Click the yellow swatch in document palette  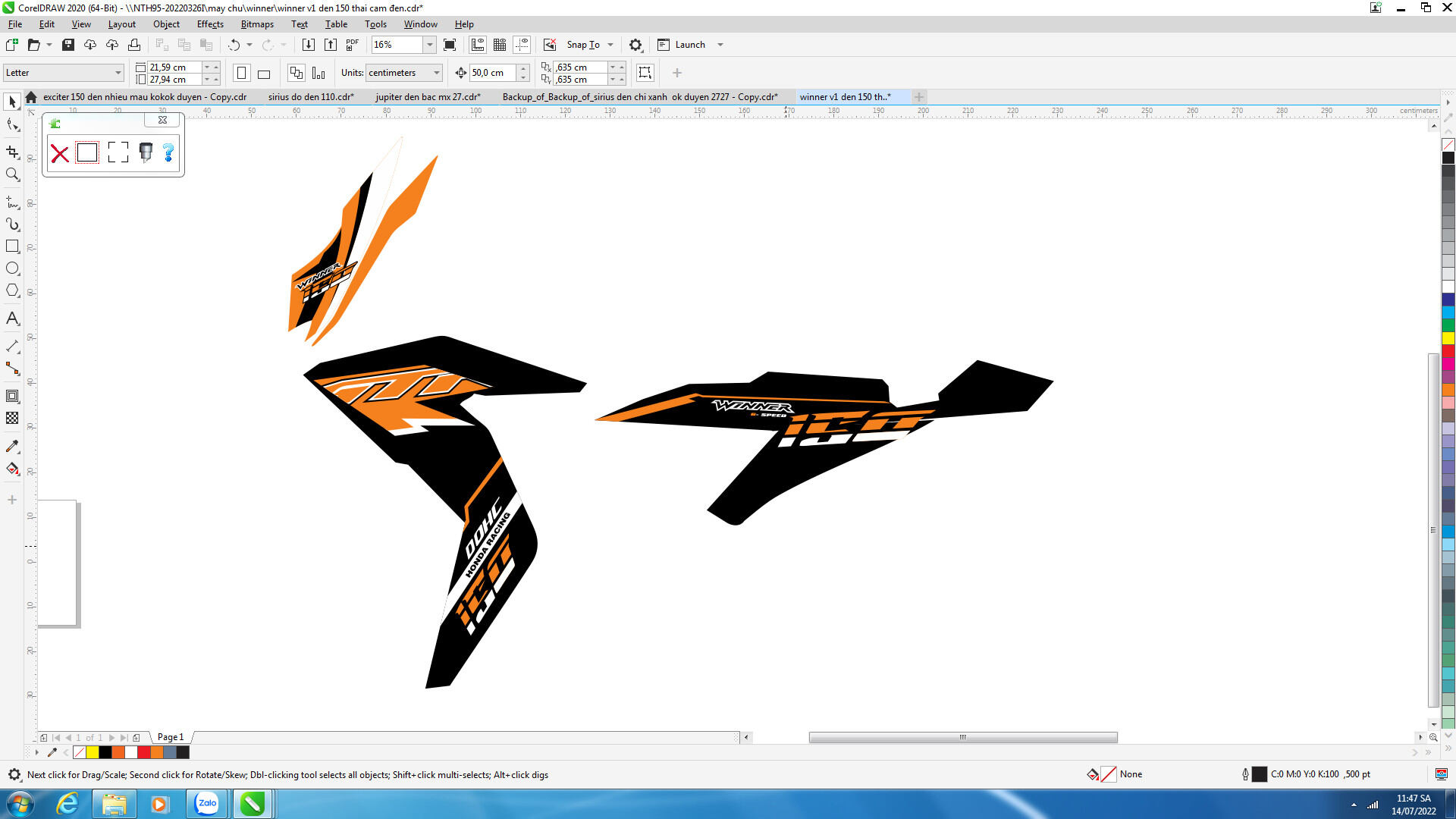pyautogui.click(x=93, y=752)
